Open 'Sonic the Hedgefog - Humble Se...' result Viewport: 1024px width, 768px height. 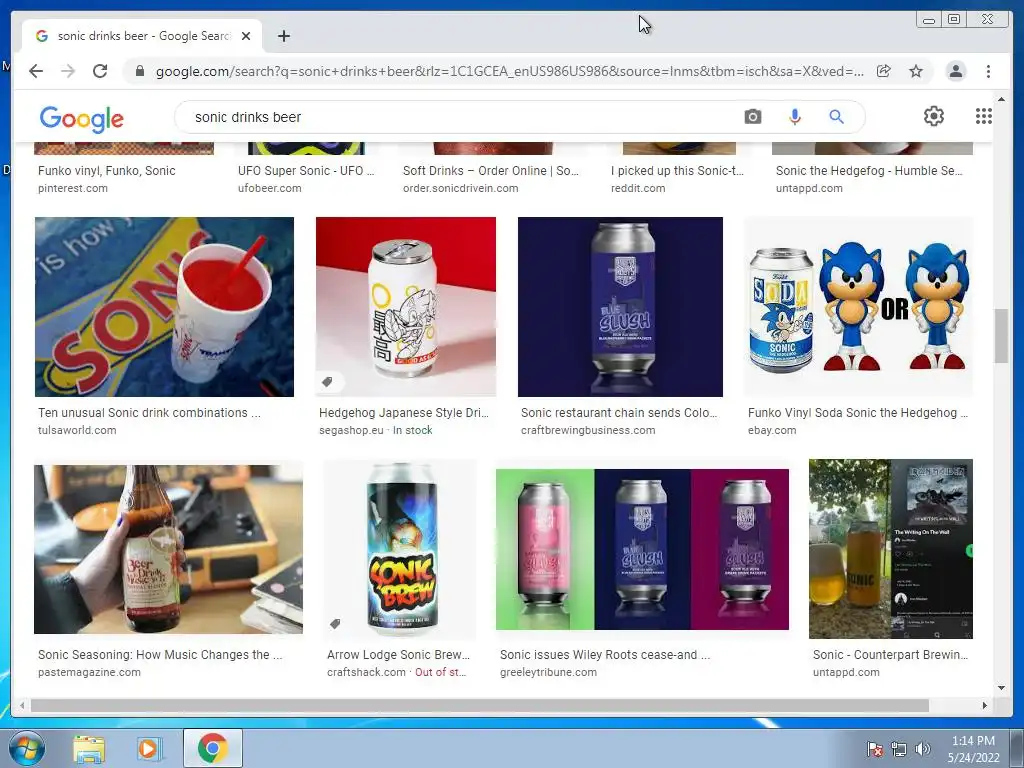coord(869,170)
